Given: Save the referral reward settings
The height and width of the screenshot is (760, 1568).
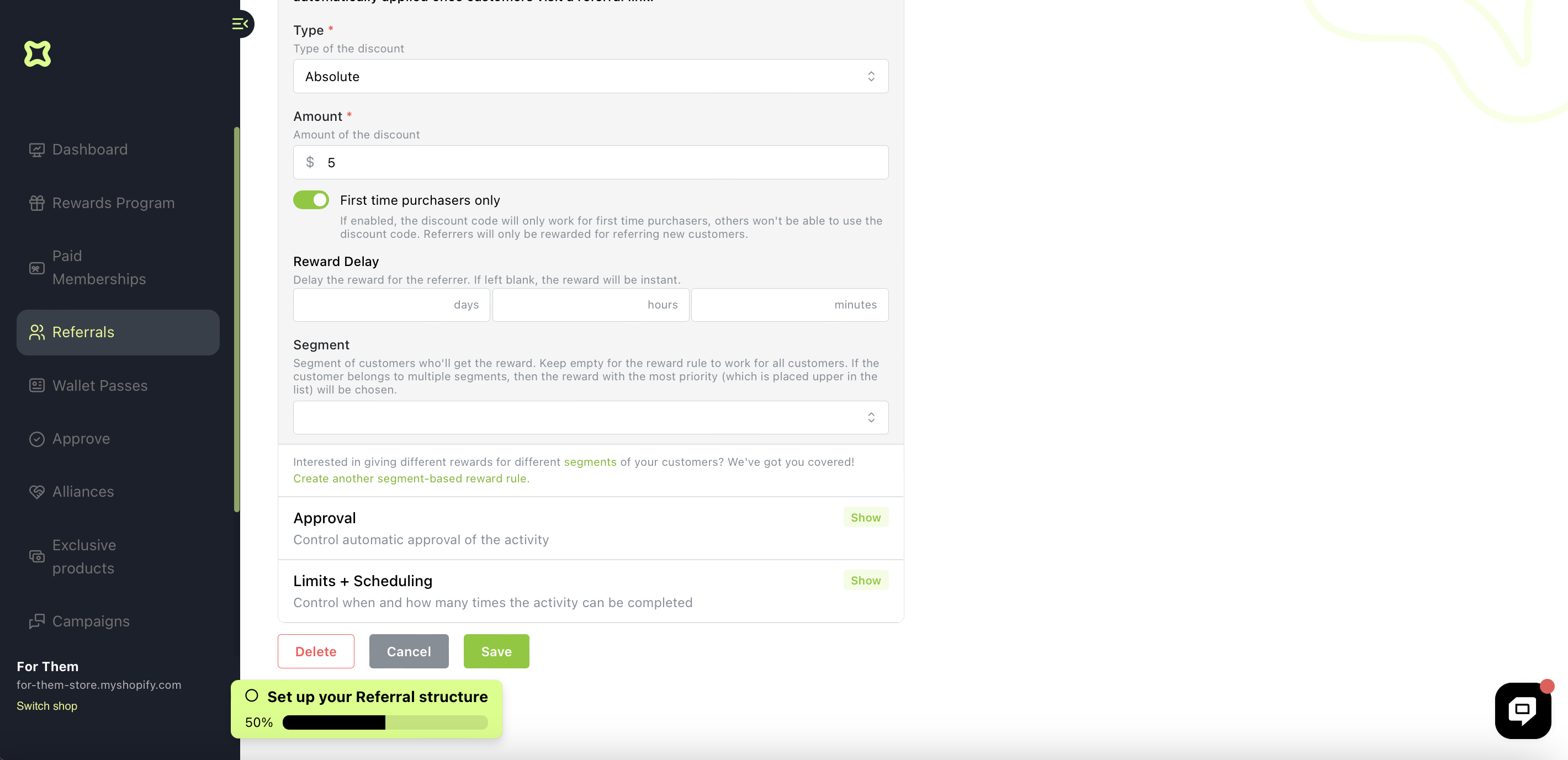Looking at the screenshot, I should coord(496,651).
